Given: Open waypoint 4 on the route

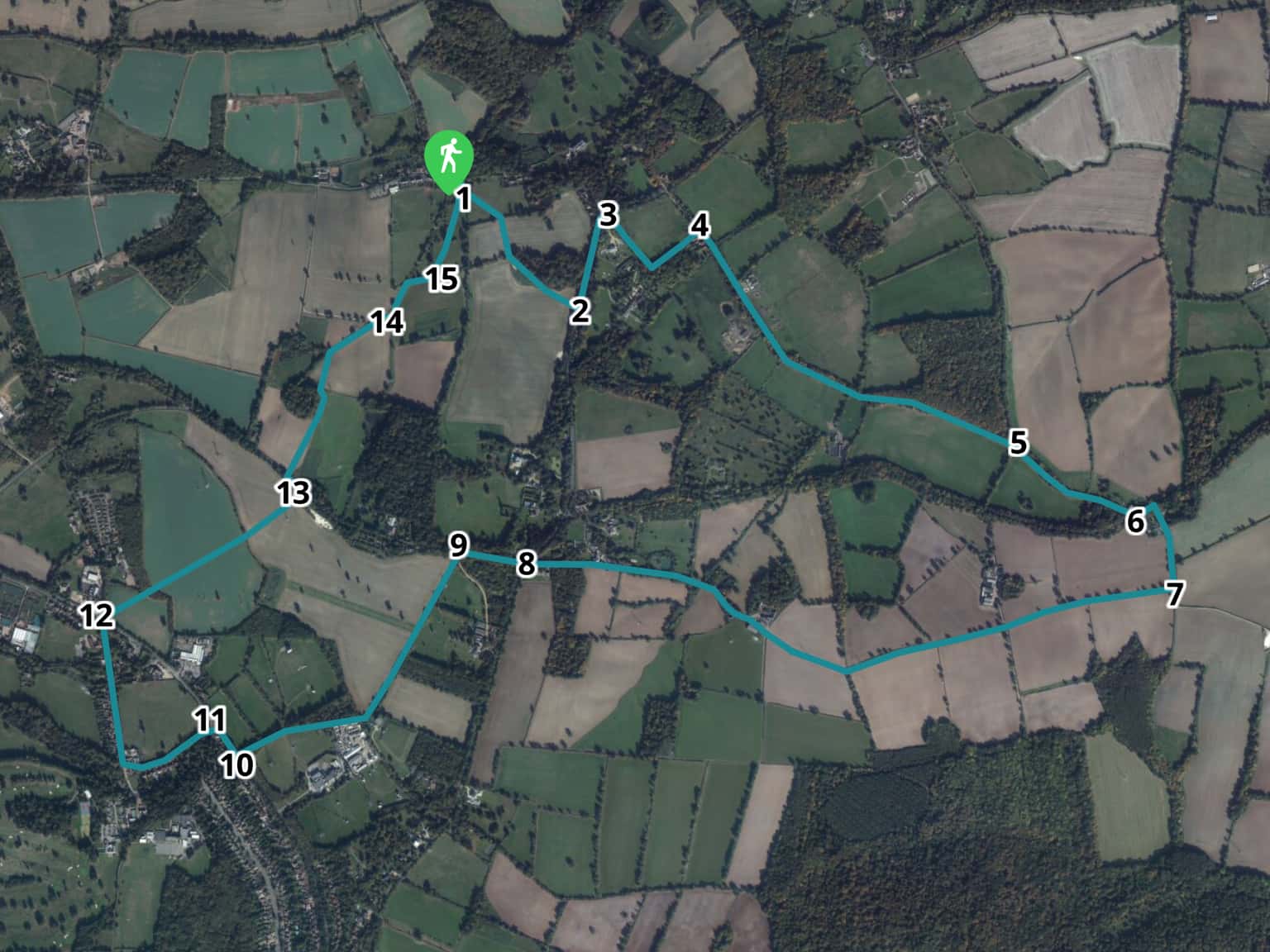Looking at the screenshot, I should [699, 225].
